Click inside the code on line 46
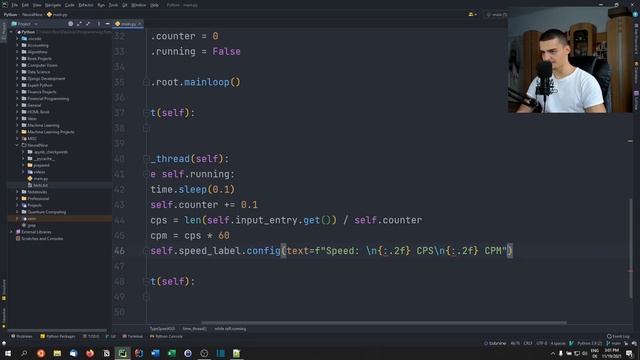Viewport: 640px width, 360px height. [331, 251]
